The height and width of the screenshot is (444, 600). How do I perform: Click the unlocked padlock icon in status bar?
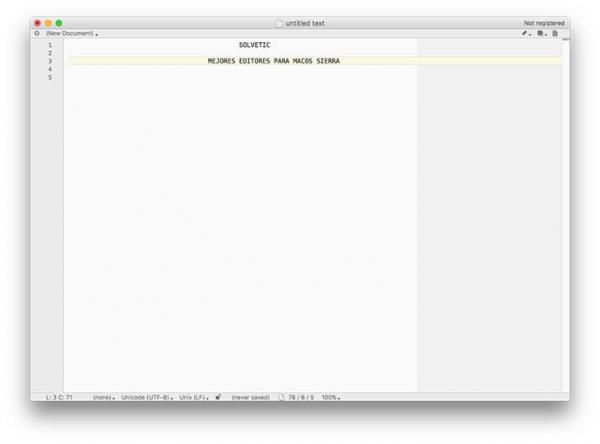pos(218,397)
